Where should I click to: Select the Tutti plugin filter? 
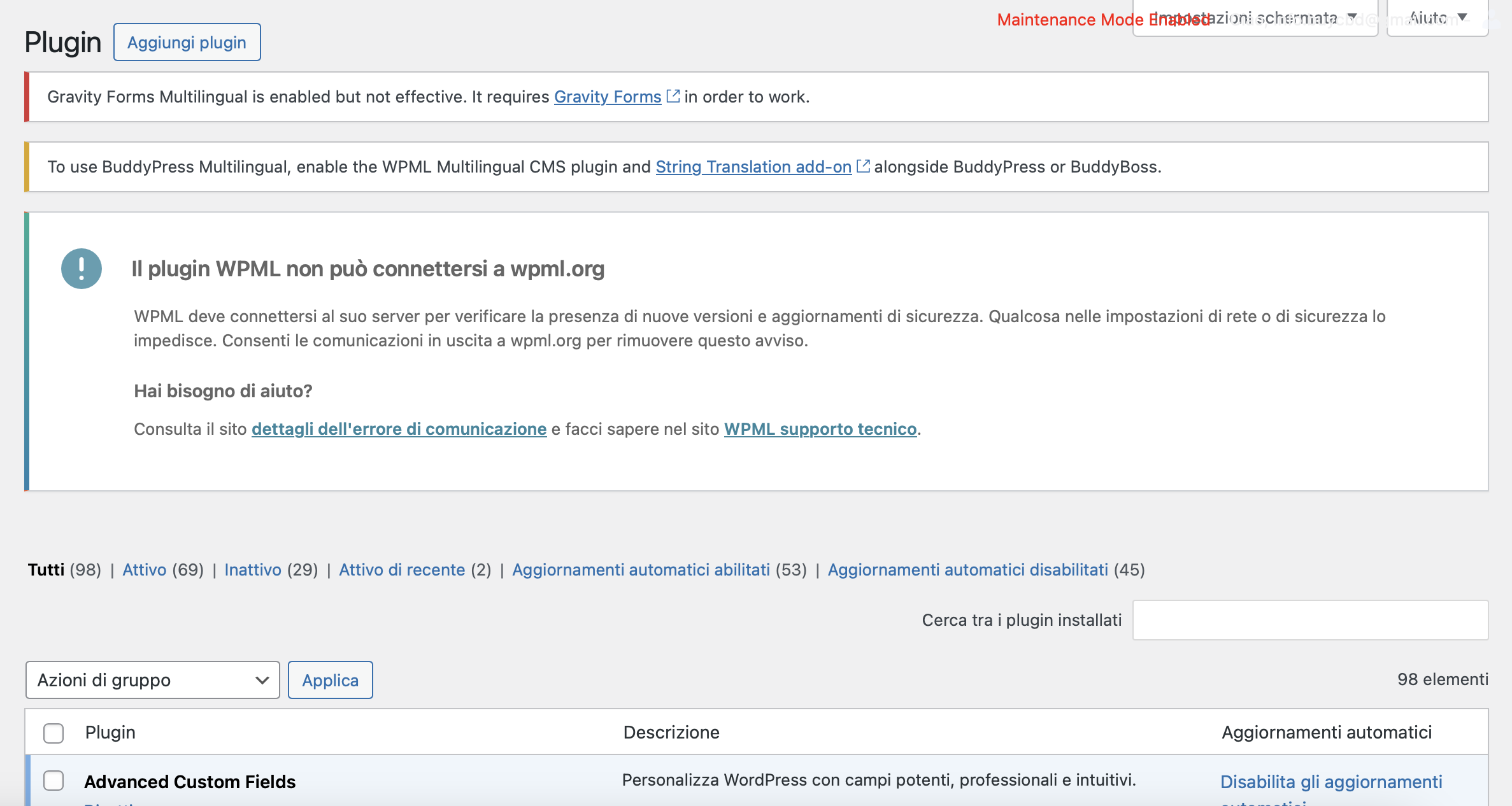pos(46,570)
